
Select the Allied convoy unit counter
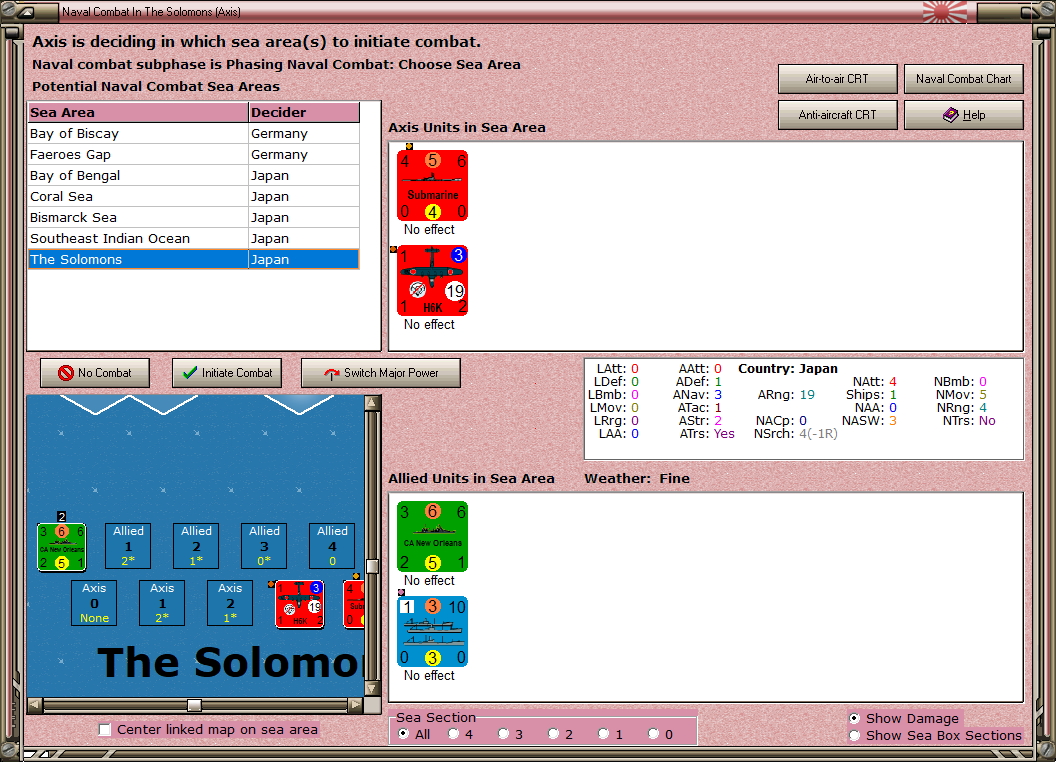[432, 631]
